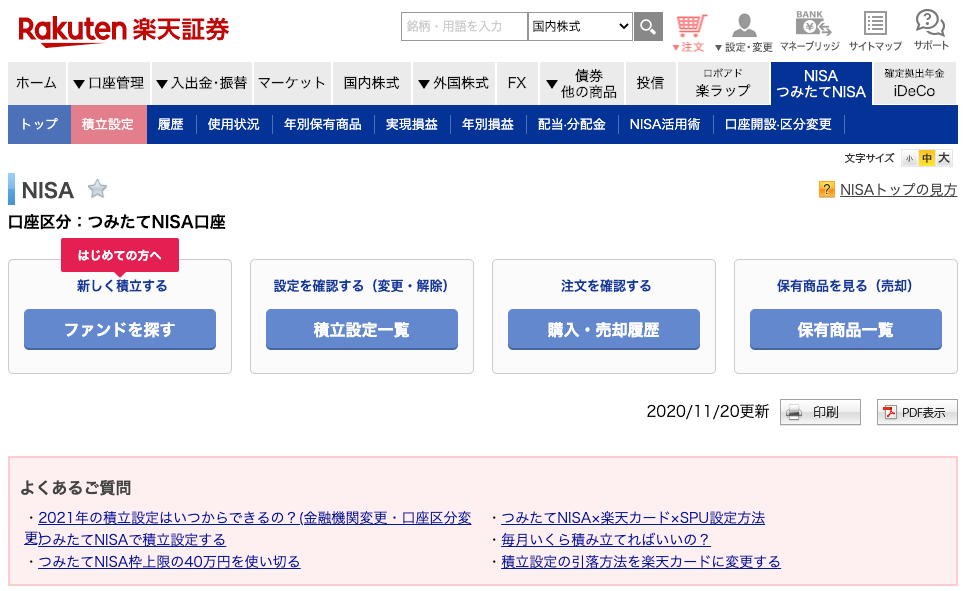Switch to the 使用状況 tab

pyautogui.click(x=233, y=124)
